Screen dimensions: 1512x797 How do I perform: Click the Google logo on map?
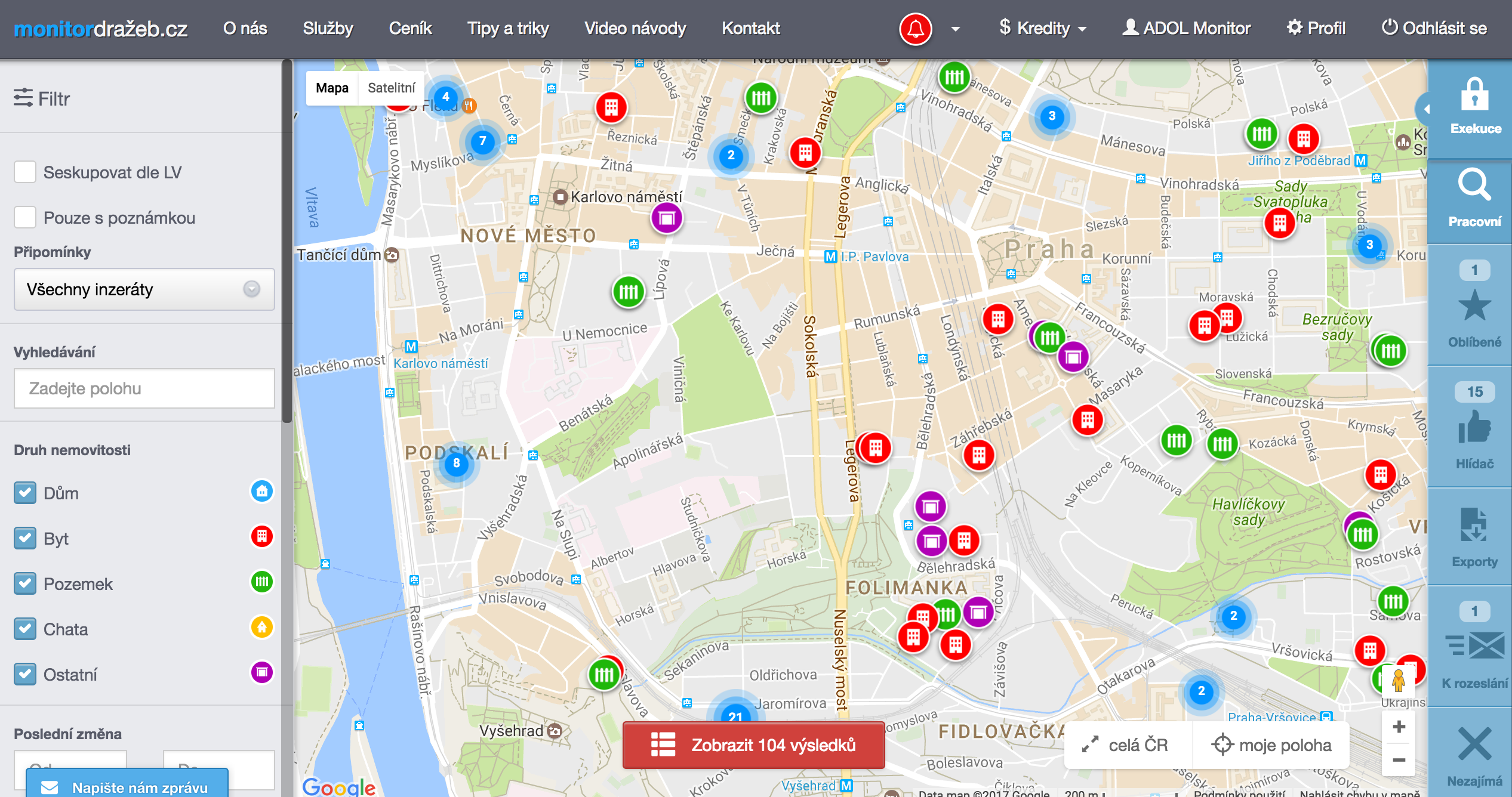click(338, 786)
